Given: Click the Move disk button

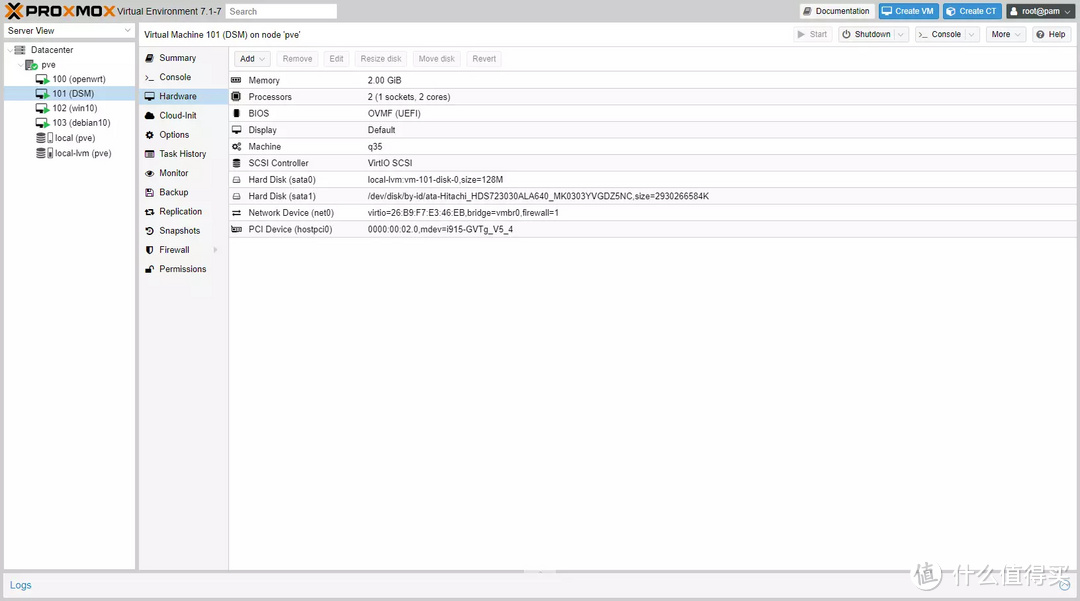Looking at the screenshot, I should [x=437, y=59].
